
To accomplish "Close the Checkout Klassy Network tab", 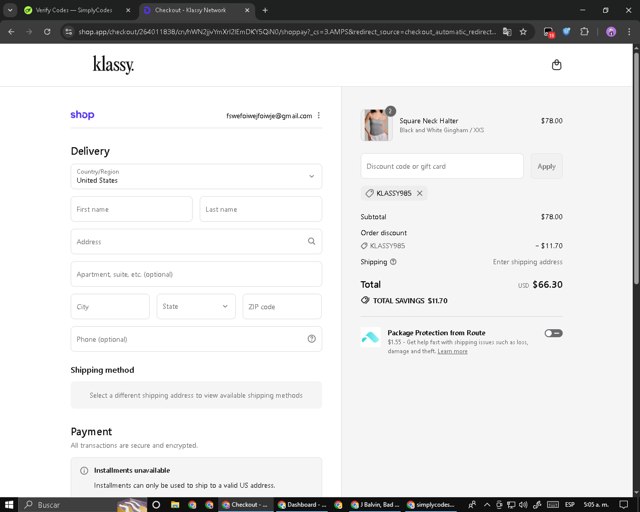I will pyautogui.click(x=247, y=10).
